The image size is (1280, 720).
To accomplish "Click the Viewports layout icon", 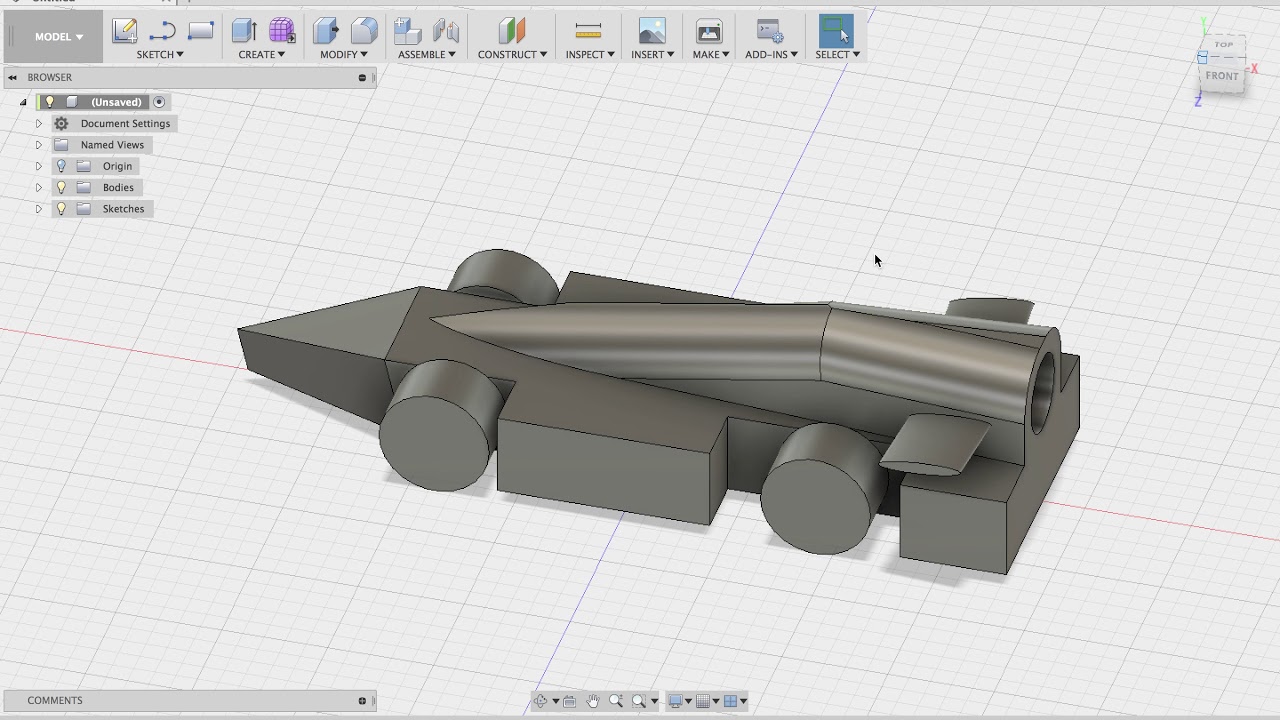I will point(730,701).
